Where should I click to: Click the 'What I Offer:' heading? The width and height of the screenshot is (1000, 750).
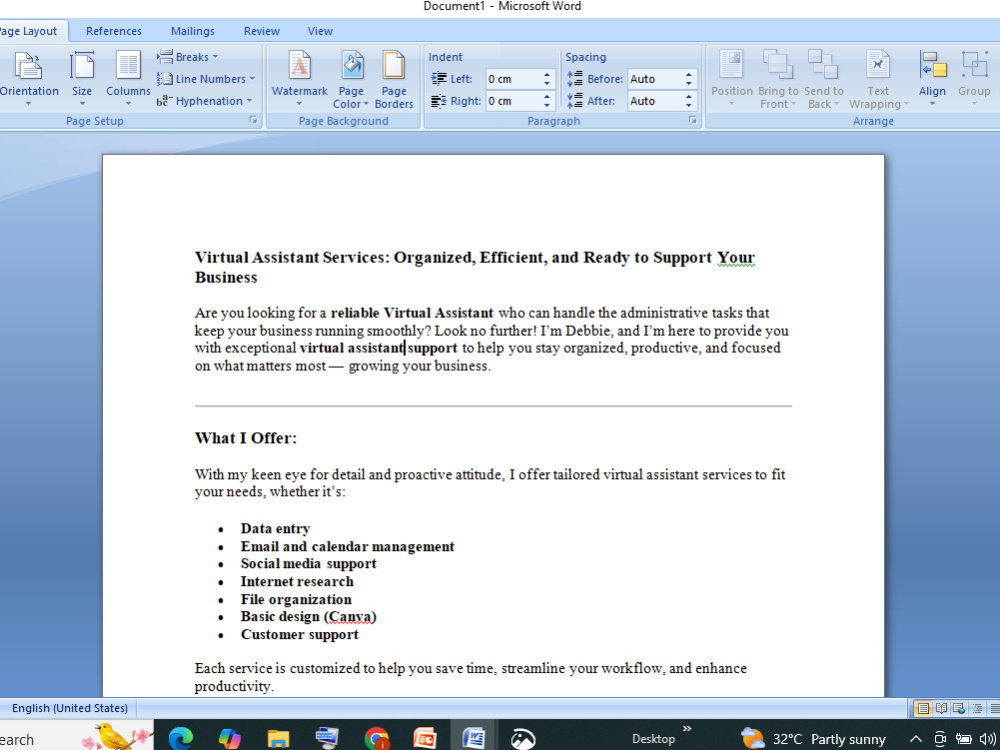pyautogui.click(x=246, y=438)
